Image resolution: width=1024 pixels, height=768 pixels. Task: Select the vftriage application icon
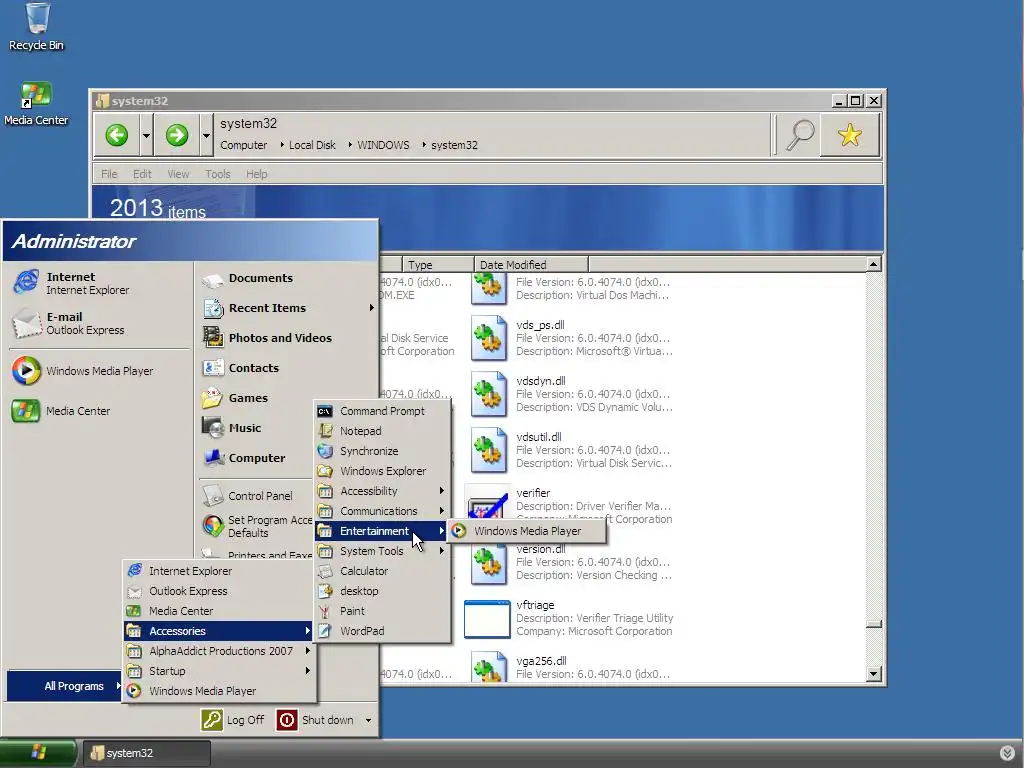tap(487, 619)
